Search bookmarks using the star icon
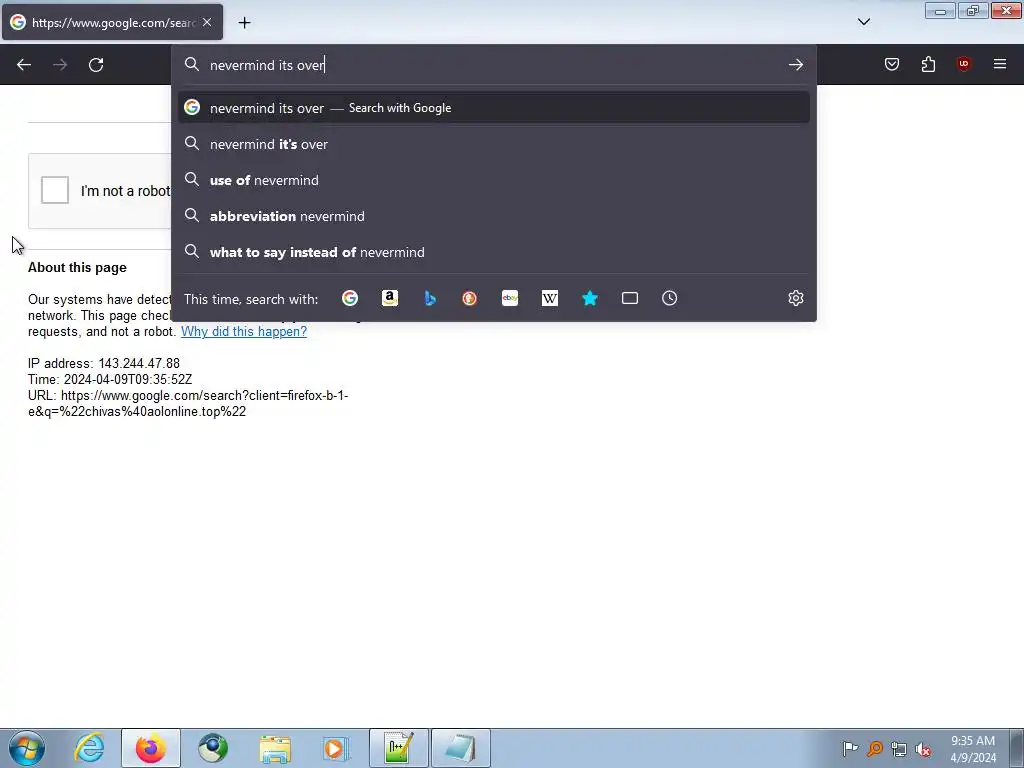Image resolution: width=1024 pixels, height=768 pixels. [590, 298]
